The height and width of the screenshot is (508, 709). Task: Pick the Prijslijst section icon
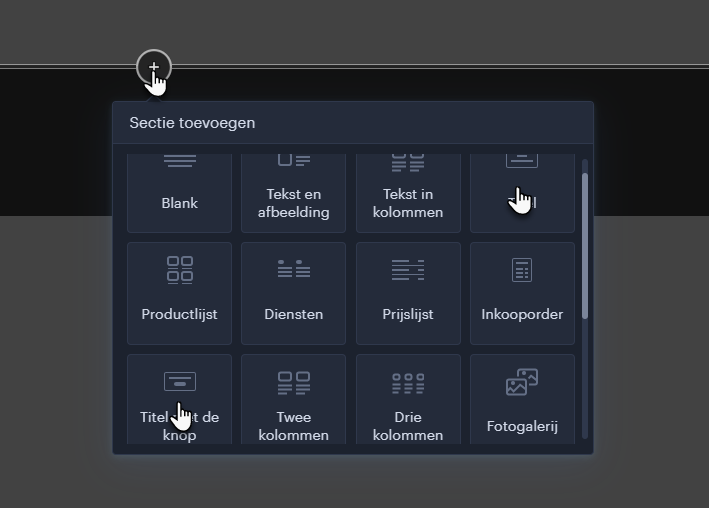[408, 269]
